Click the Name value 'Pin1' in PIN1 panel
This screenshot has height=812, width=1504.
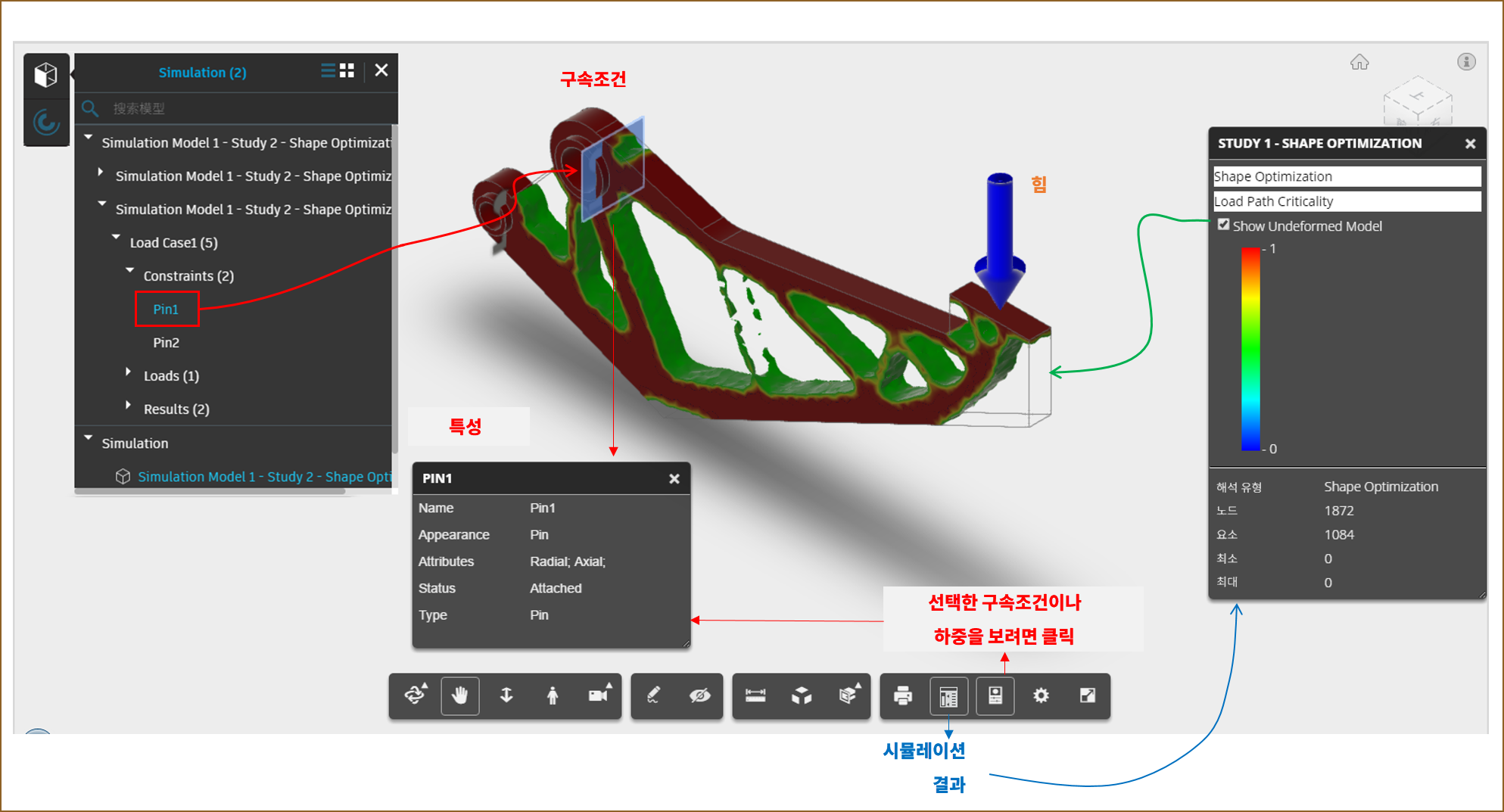[x=542, y=508]
